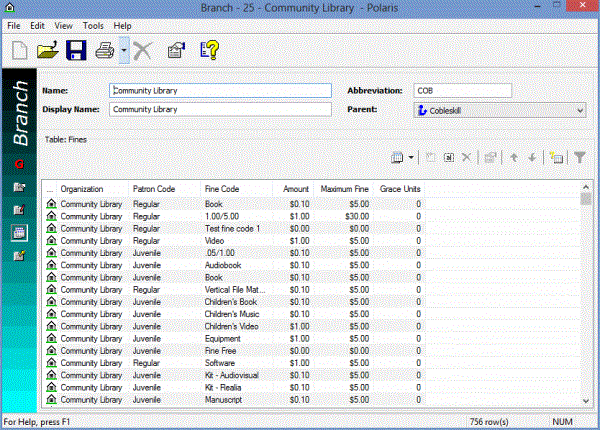Click the house icon of the Software row
The height and width of the screenshot is (430, 600).
coord(51,363)
